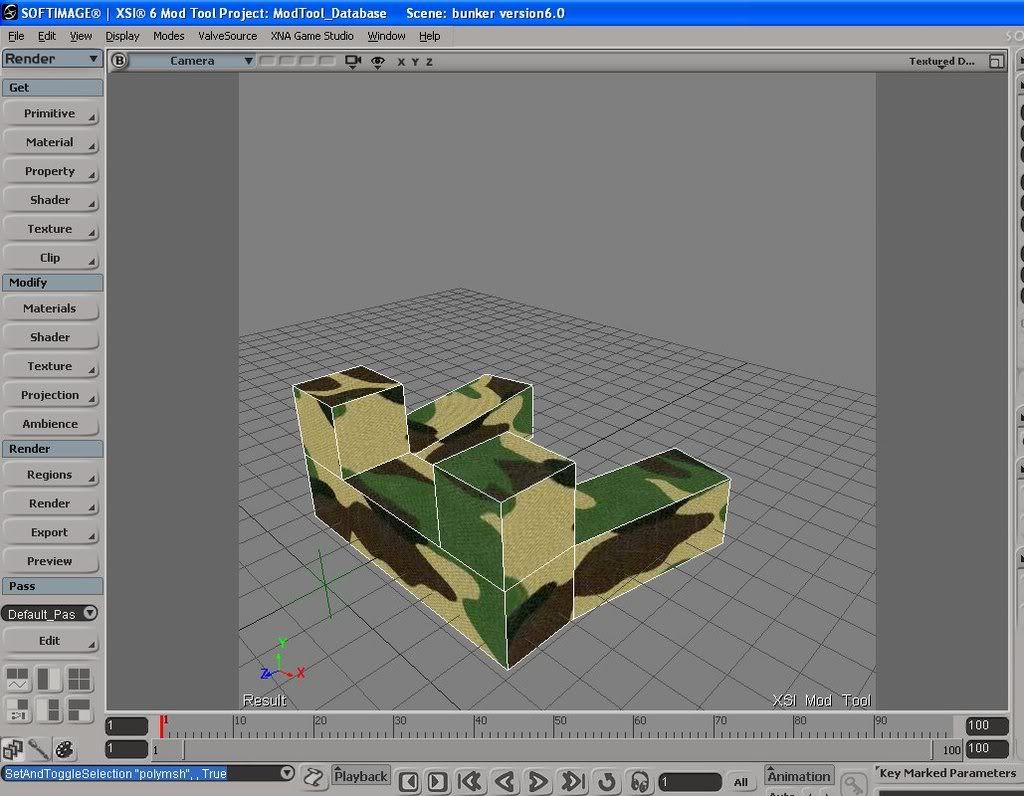Play the animation forward
The image size is (1024, 796).
pos(537,780)
